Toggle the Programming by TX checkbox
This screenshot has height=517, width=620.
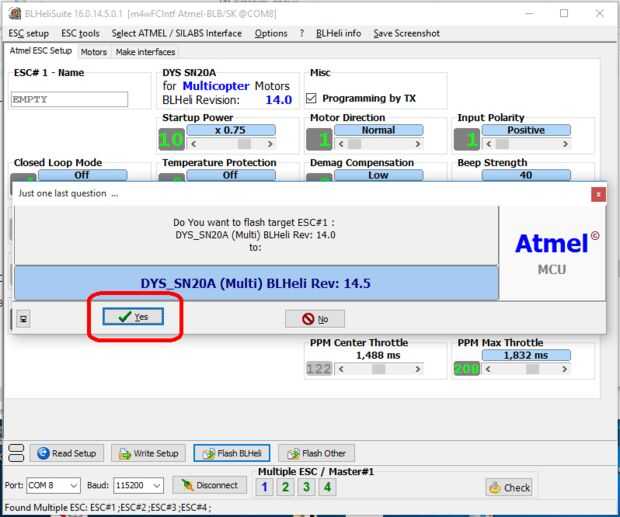[x=312, y=98]
